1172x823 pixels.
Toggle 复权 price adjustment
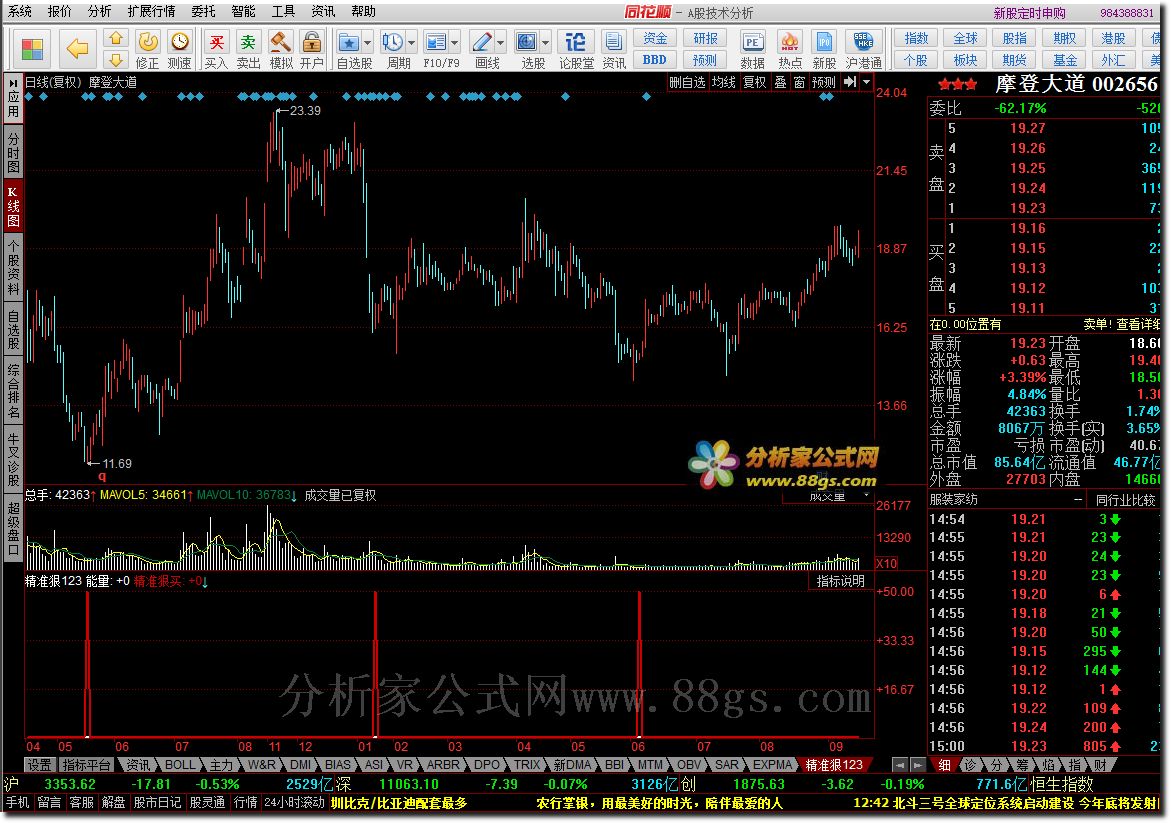click(x=754, y=82)
